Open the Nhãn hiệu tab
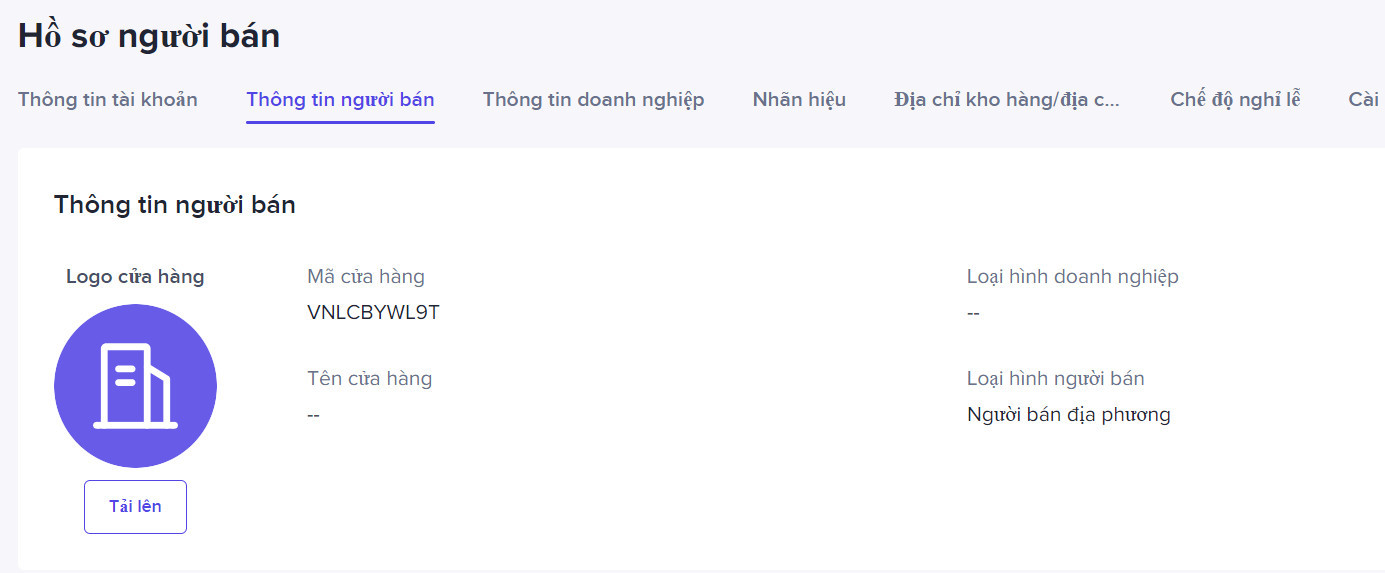The height and width of the screenshot is (573, 1385). tap(799, 99)
